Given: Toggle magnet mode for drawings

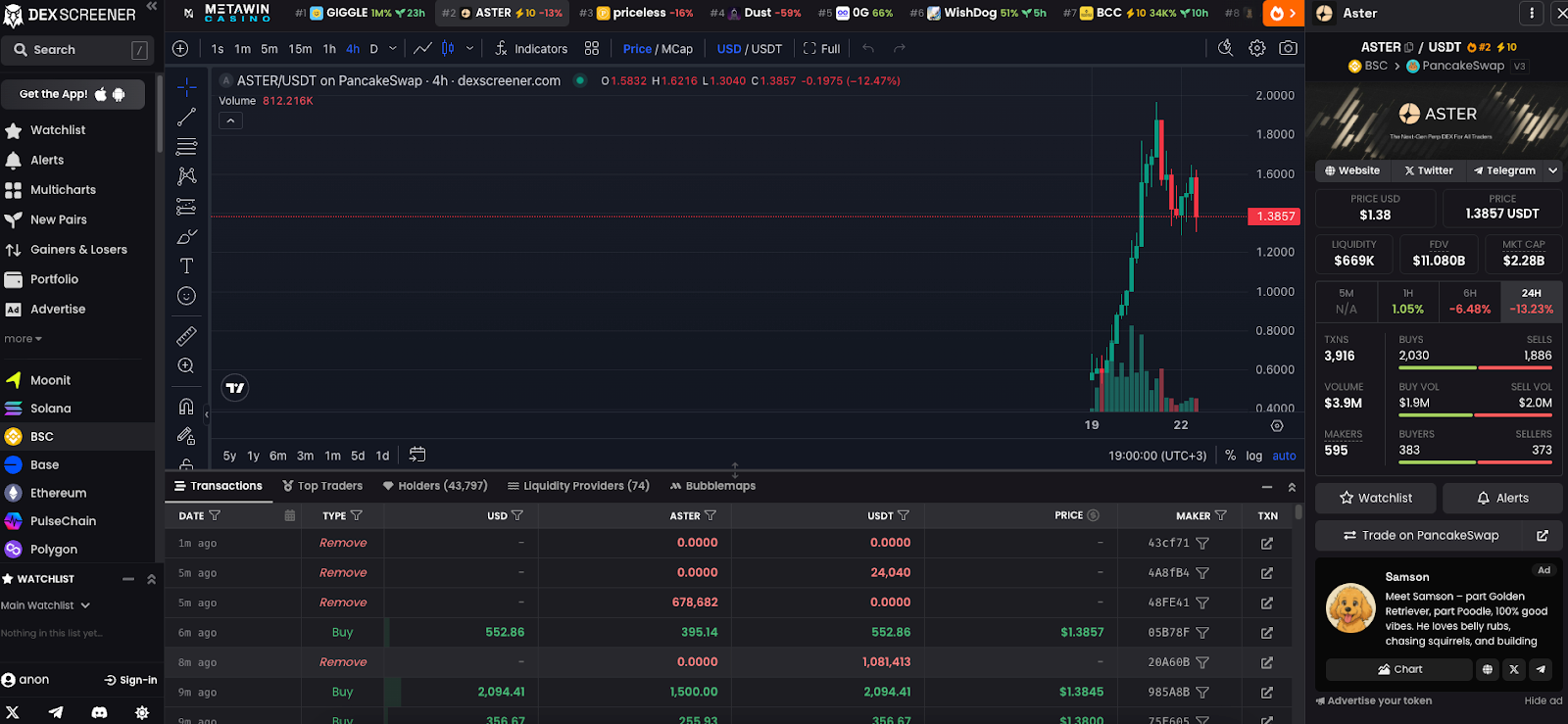Looking at the screenshot, I should tap(186, 407).
